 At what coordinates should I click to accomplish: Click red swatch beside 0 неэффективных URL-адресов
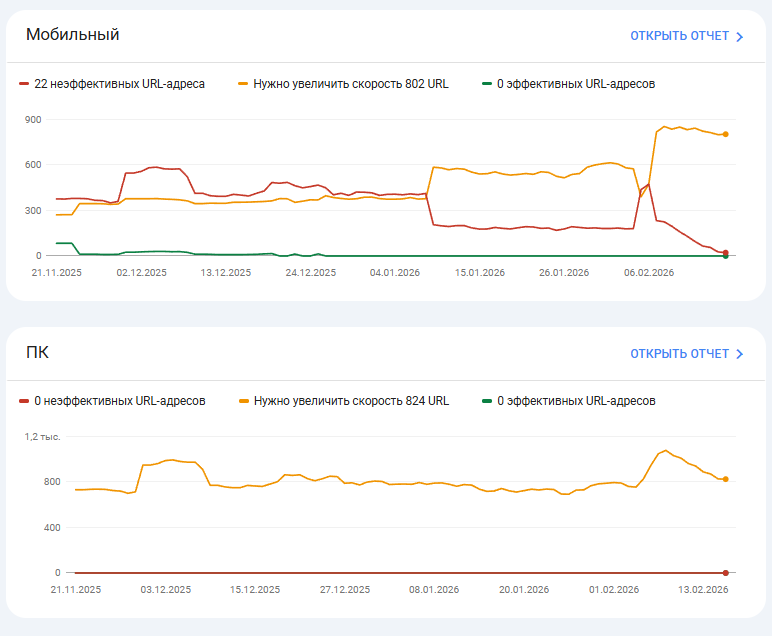point(24,401)
